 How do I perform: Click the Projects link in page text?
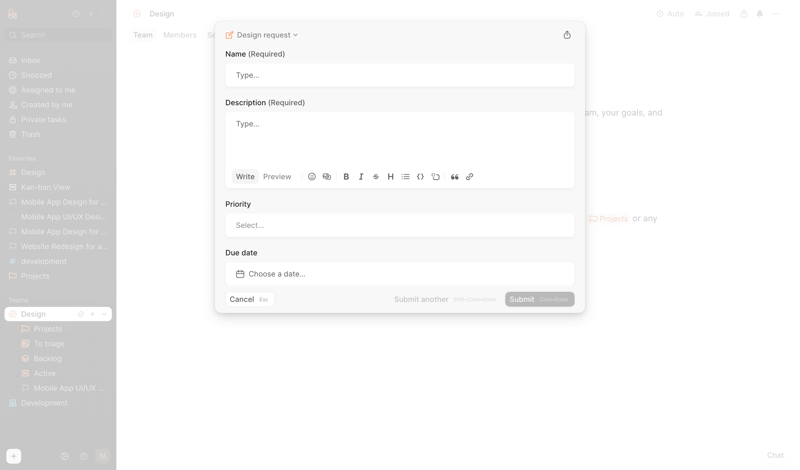[x=609, y=218]
